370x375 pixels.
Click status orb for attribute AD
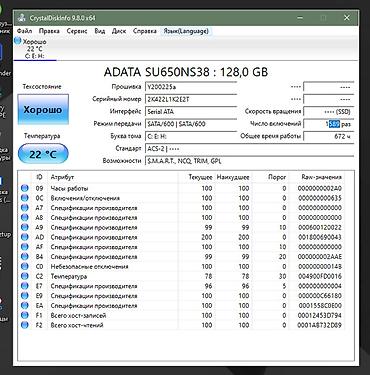[x=25, y=237]
